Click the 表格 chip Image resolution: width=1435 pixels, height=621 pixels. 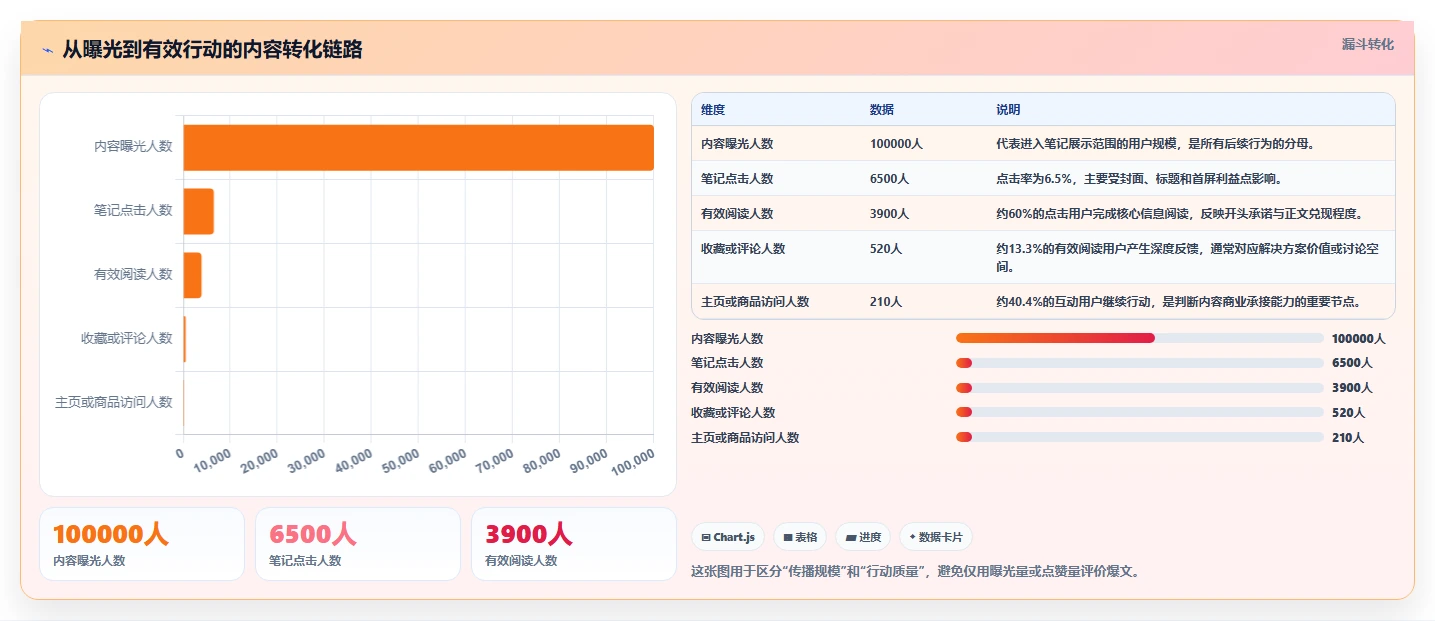(x=800, y=537)
